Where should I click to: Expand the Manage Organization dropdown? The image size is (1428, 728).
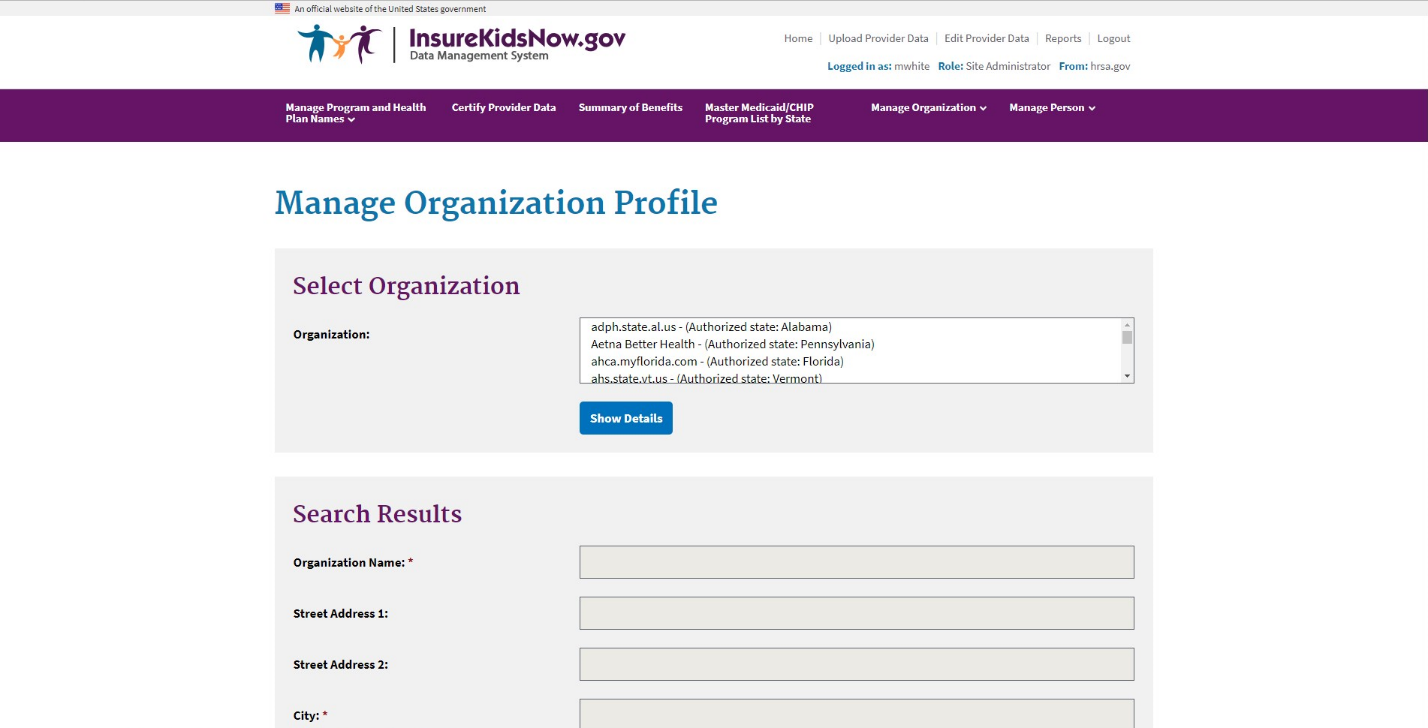point(928,107)
